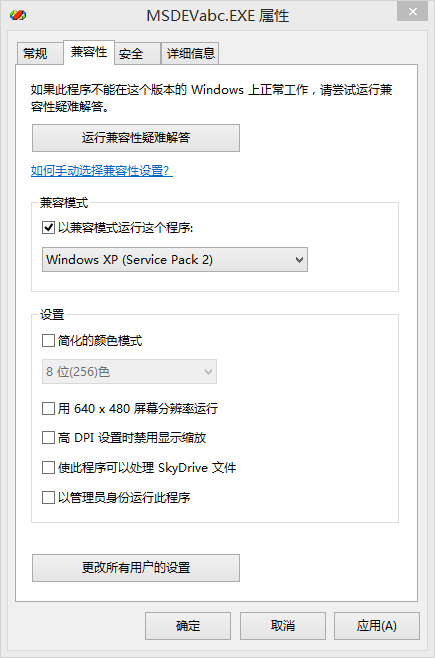Click the 应用(A) button
This screenshot has width=435, height=658.
pos(377,626)
